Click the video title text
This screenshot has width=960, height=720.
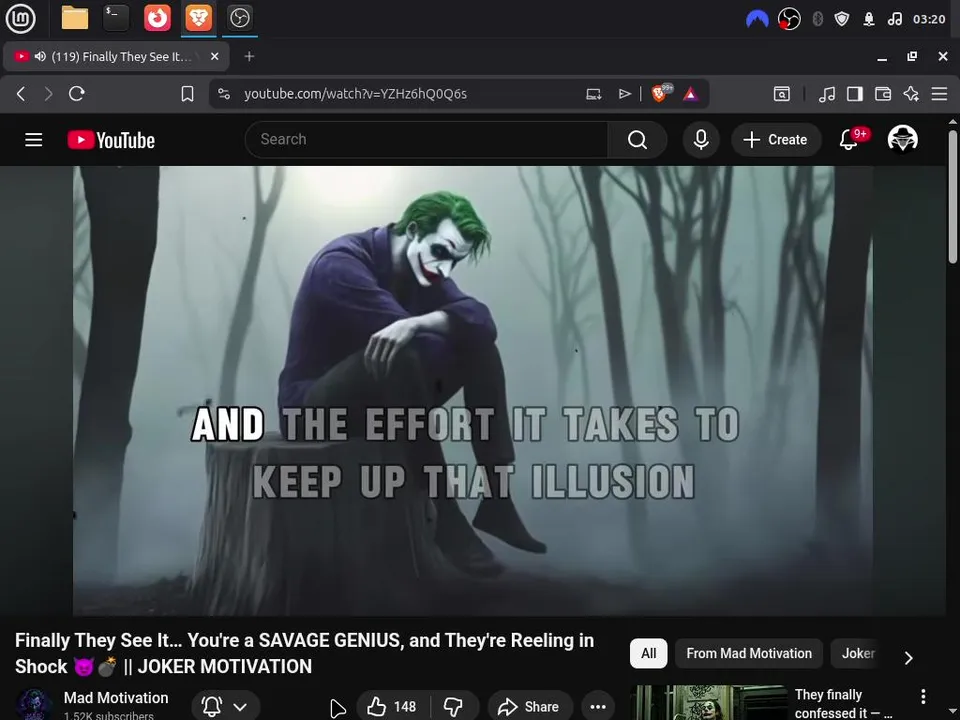[x=304, y=653]
